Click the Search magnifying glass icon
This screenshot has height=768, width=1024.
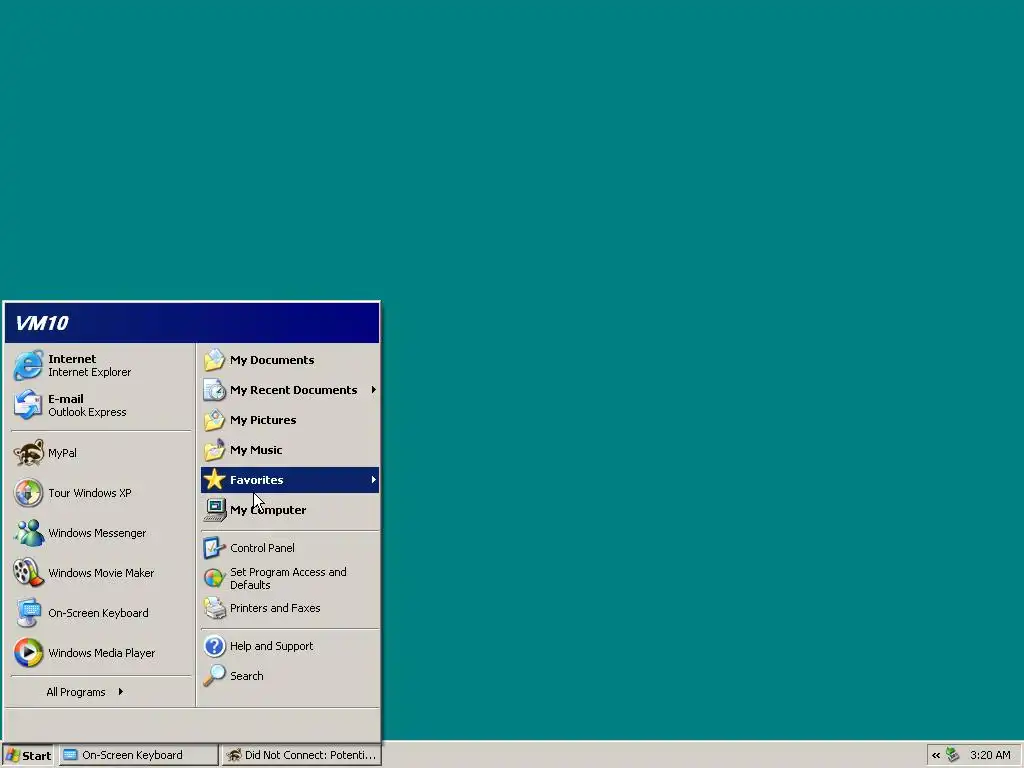click(214, 676)
